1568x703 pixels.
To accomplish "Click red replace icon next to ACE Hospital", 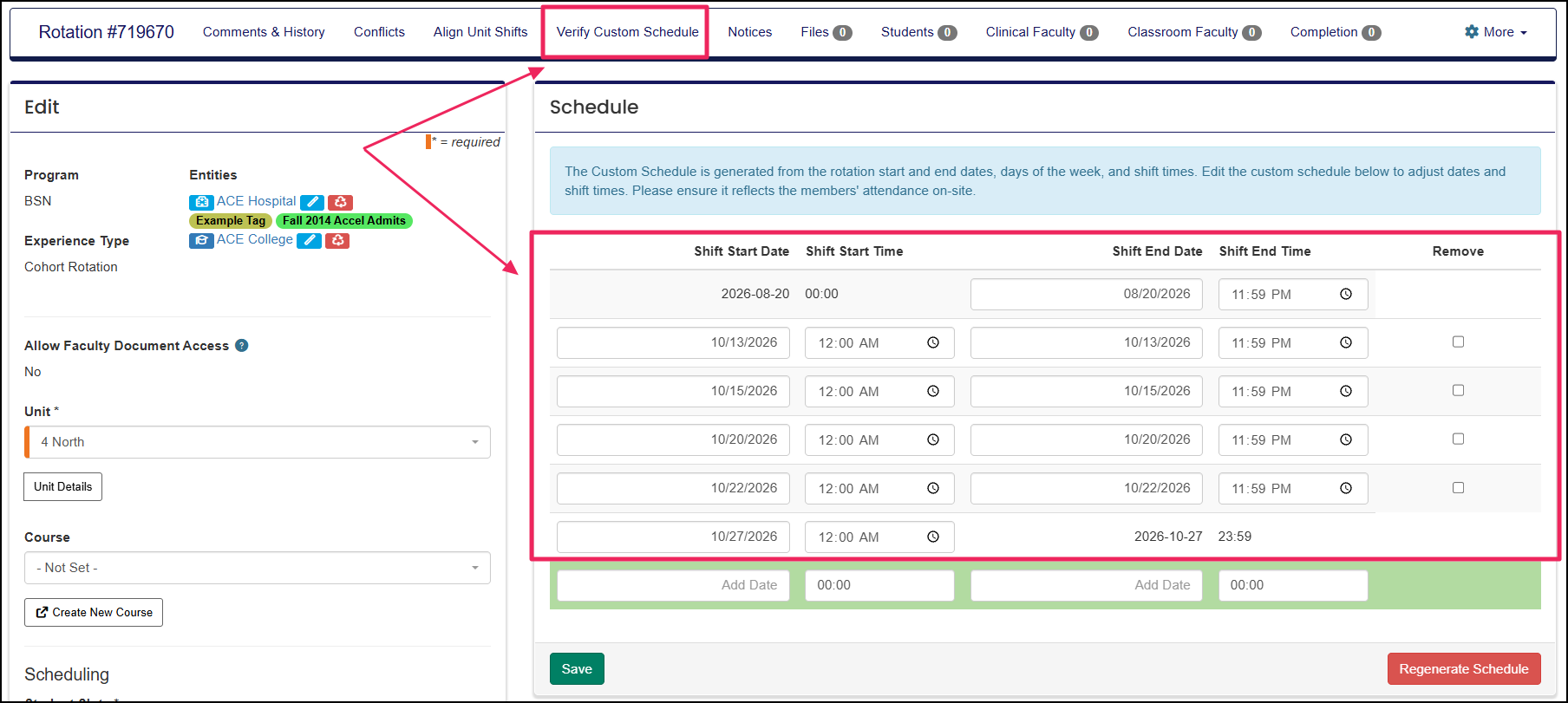I will pyautogui.click(x=340, y=202).
